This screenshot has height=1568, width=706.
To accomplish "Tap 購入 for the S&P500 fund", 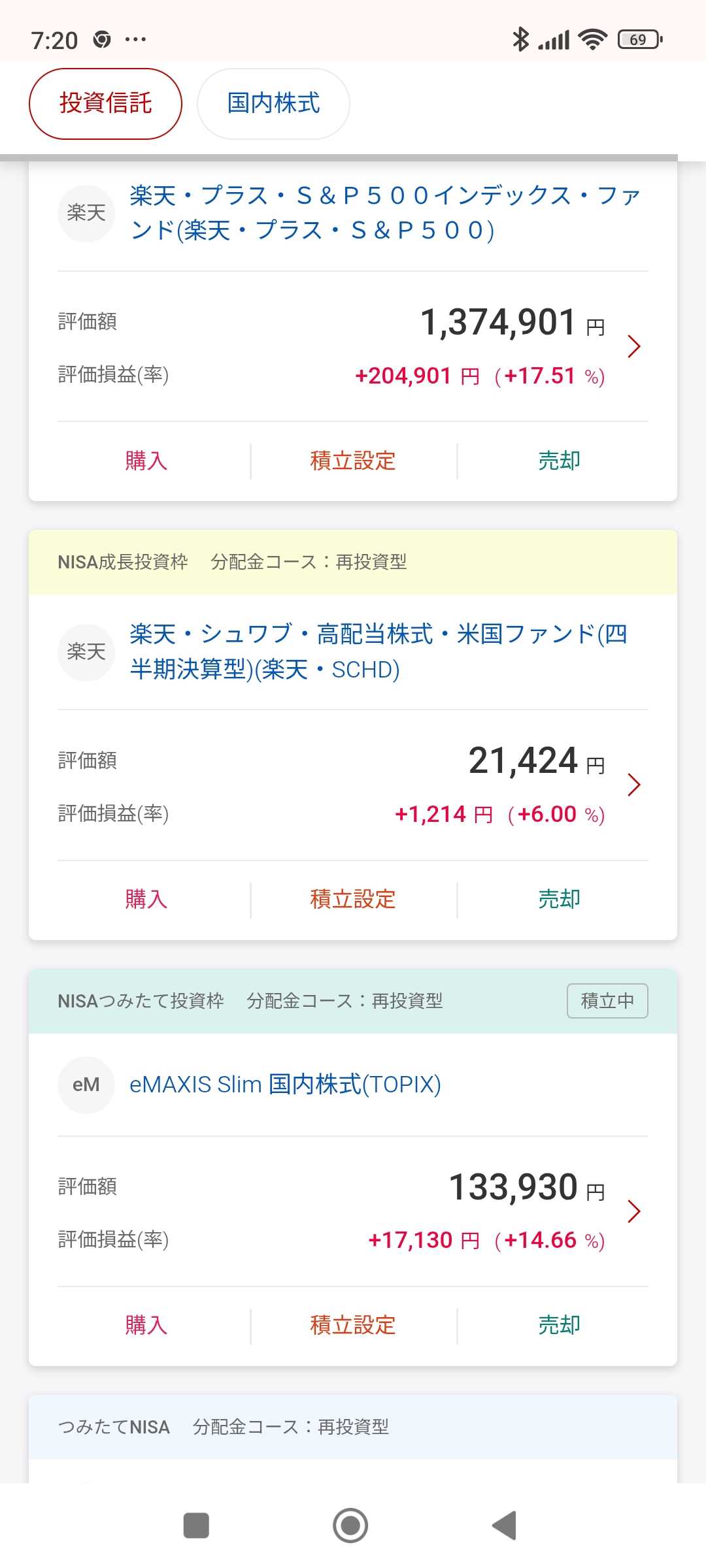I will coord(146,461).
